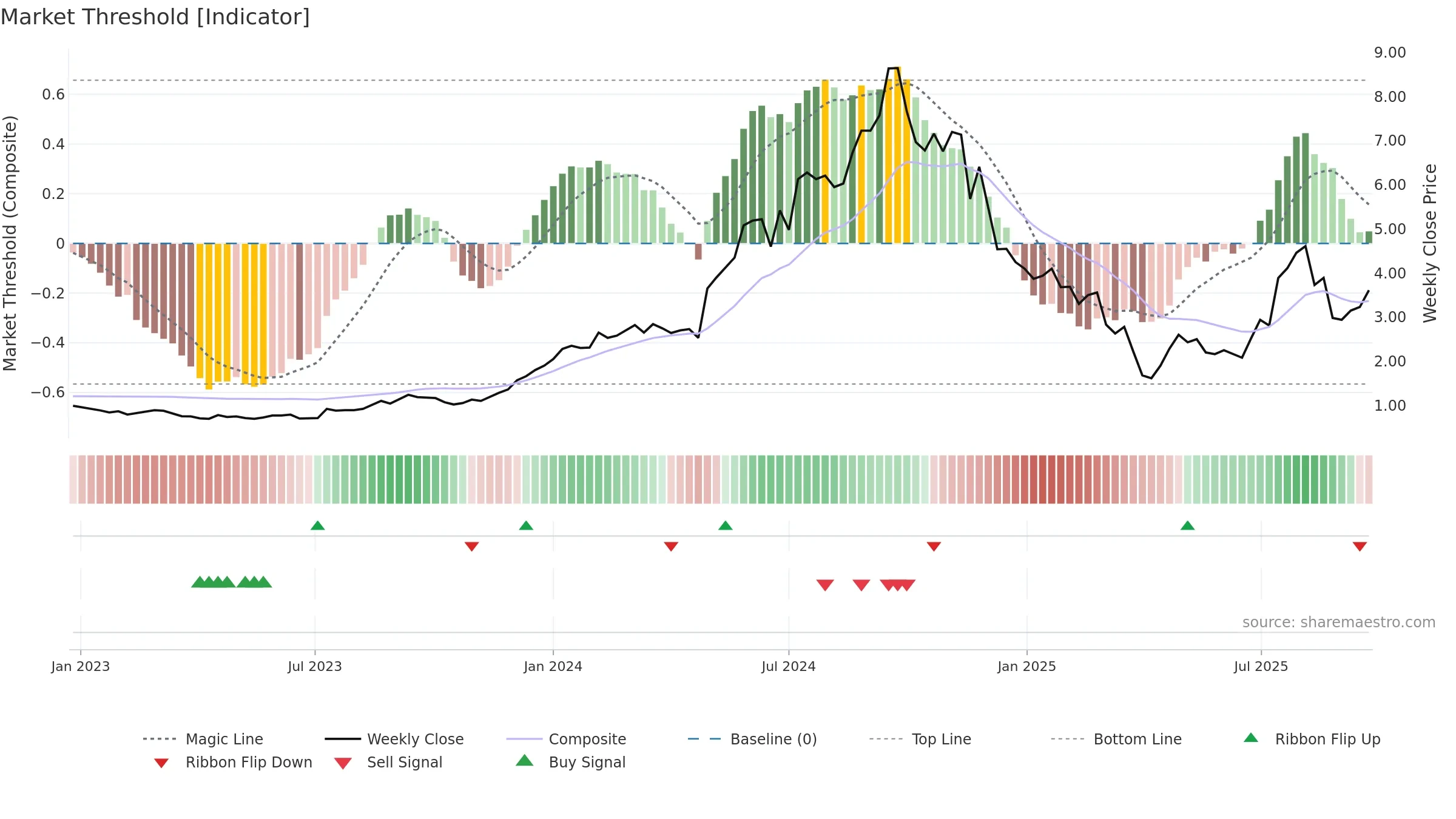Click the ribbon flip up marker in mid-2025
1456x819 pixels.
coord(1187,525)
